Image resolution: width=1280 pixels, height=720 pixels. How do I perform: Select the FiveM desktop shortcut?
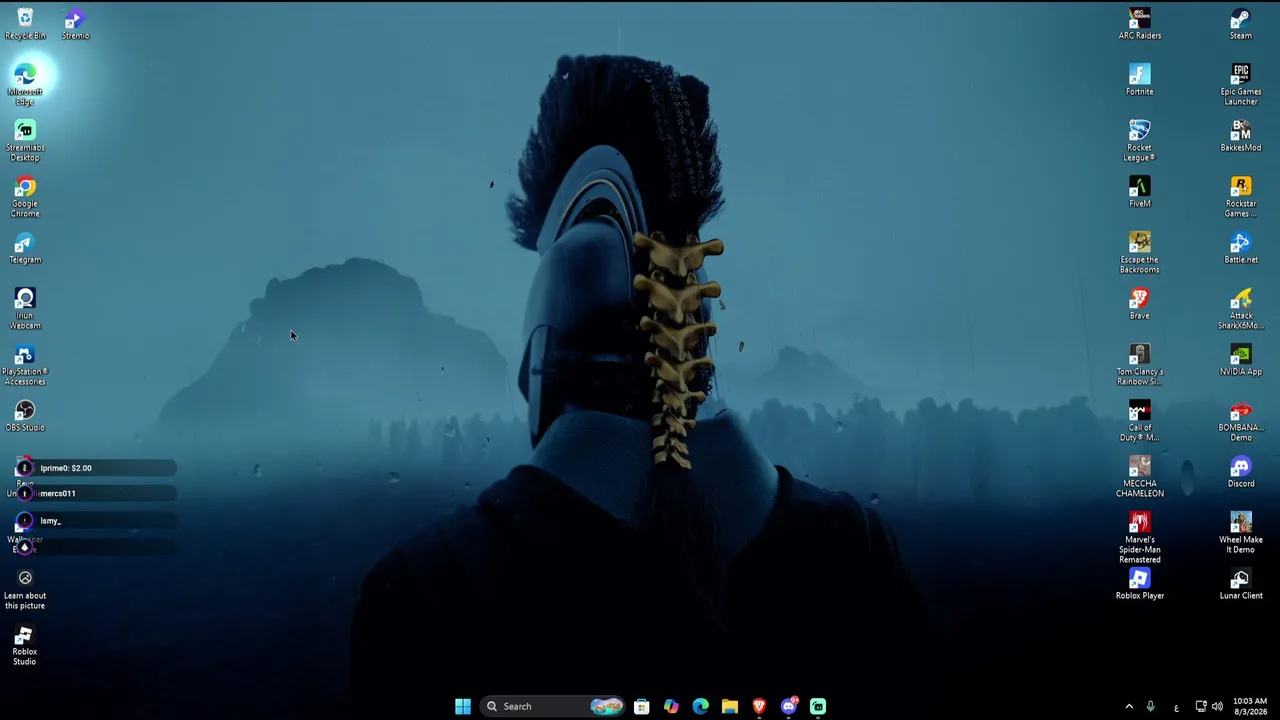pyautogui.click(x=1140, y=192)
